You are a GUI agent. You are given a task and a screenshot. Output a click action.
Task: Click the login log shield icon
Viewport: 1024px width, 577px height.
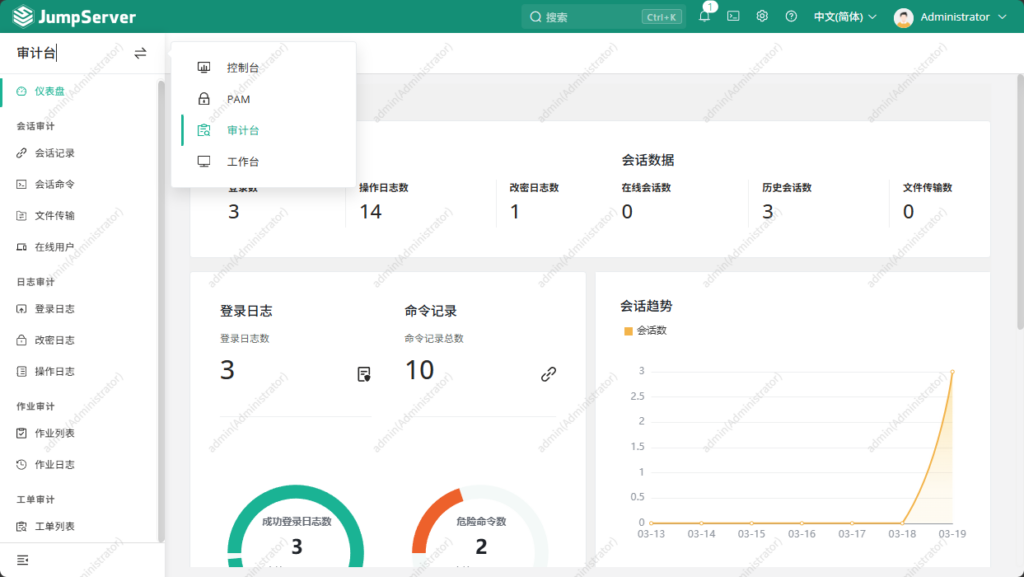click(x=364, y=374)
